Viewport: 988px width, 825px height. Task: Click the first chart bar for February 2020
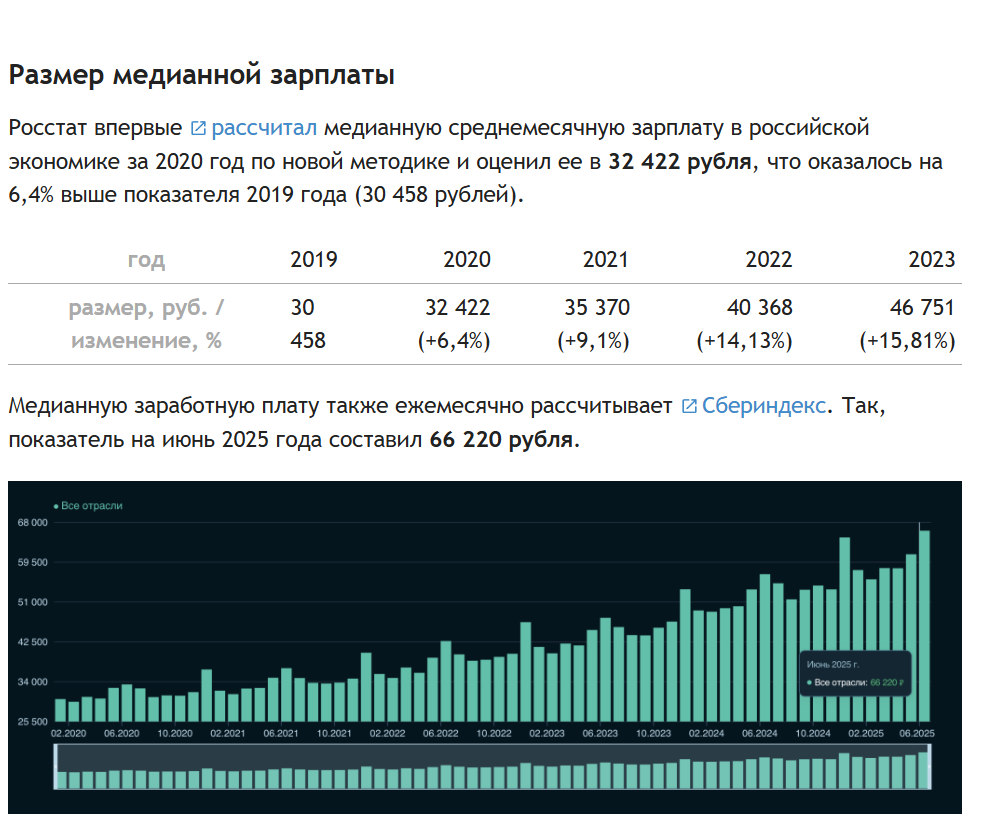click(60, 709)
